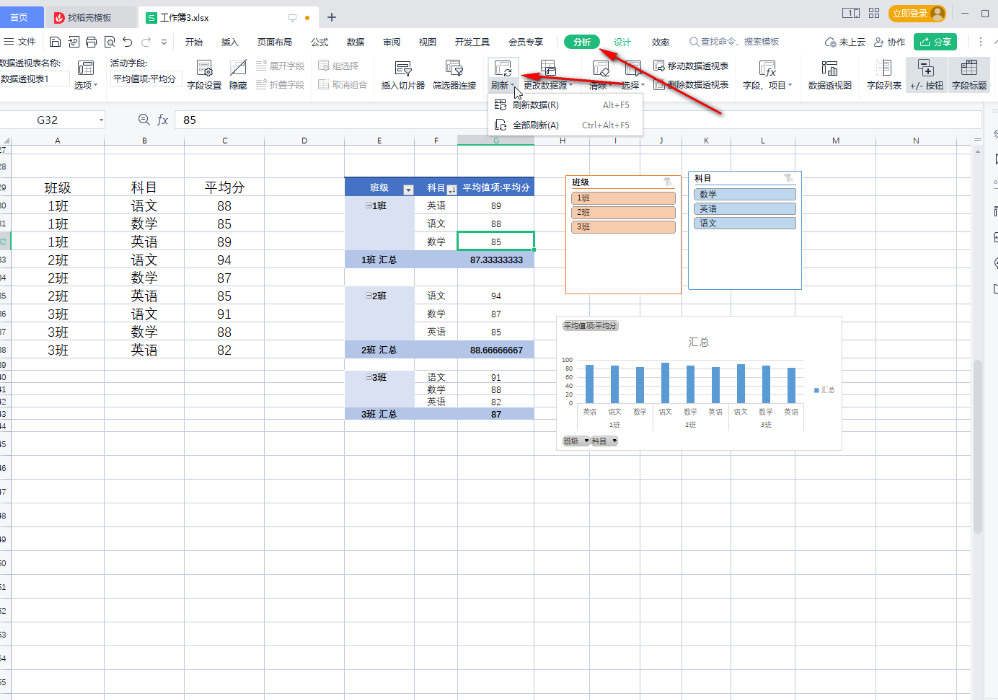Switch to the 设计 ribbon tab
998x700 pixels.
(x=622, y=42)
